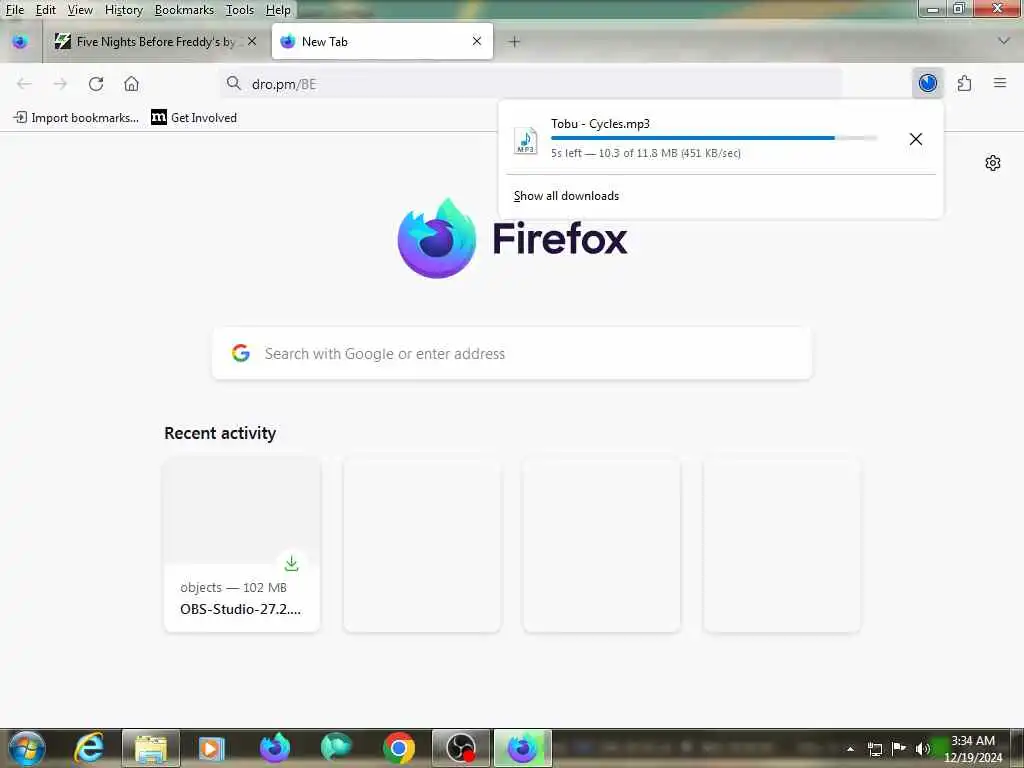Open the Extensions puzzle icon

click(x=964, y=84)
